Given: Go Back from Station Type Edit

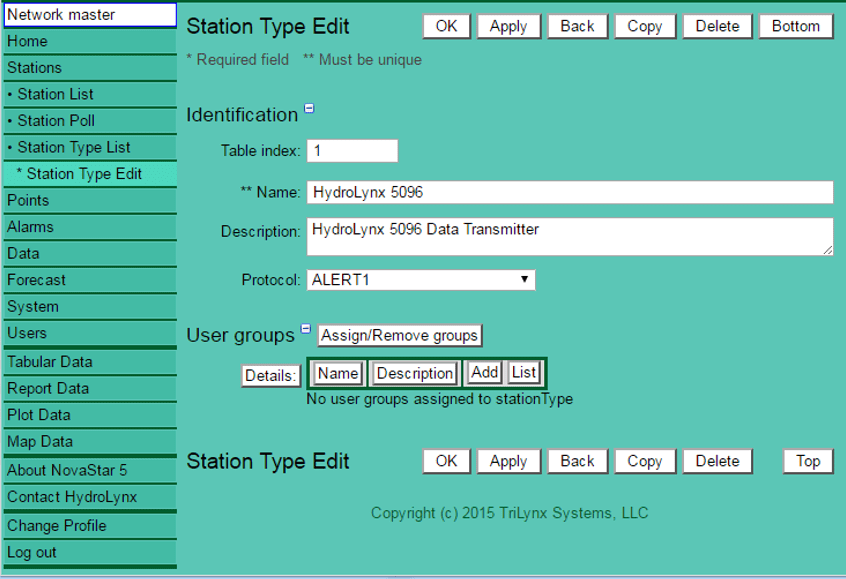Looking at the screenshot, I should click(577, 26).
